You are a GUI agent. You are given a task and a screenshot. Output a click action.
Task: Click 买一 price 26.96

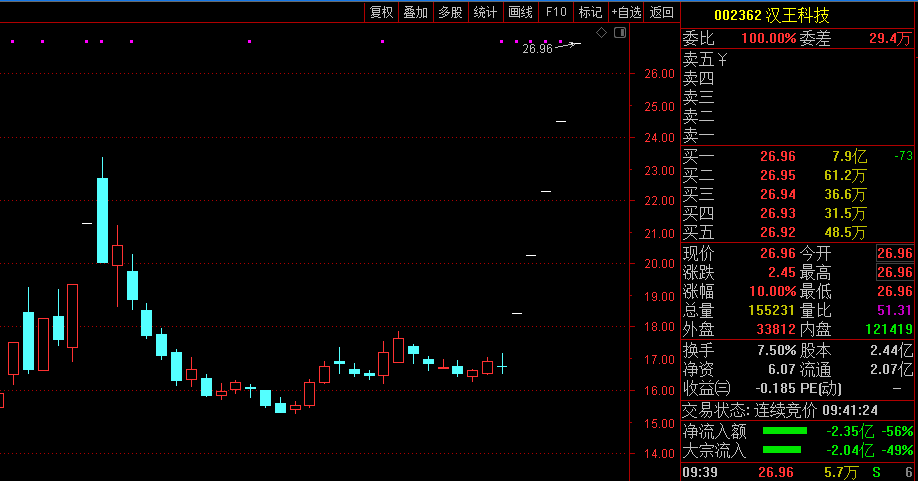click(x=777, y=156)
